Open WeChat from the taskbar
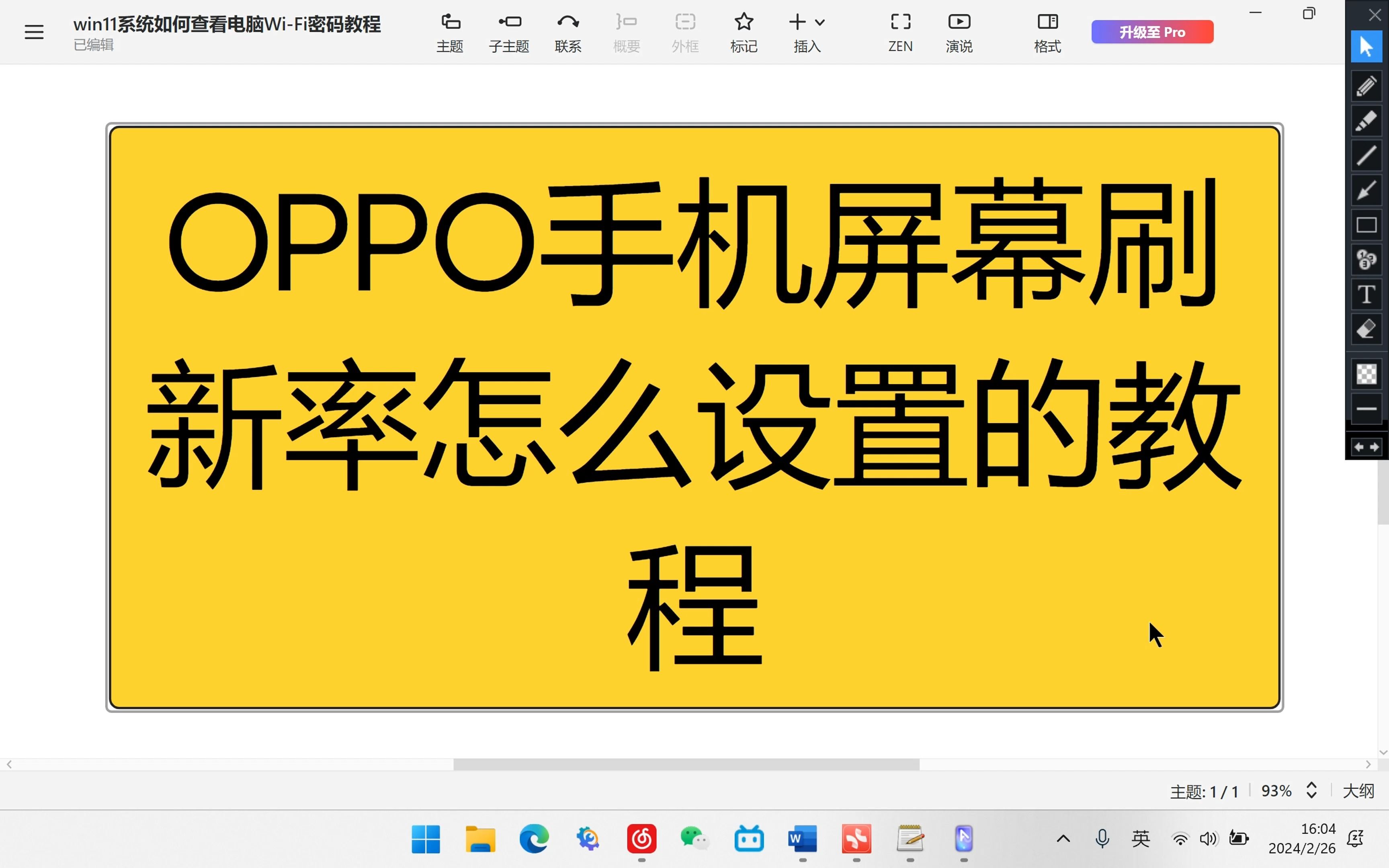This screenshot has height=868, width=1389. (x=695, y=839)
